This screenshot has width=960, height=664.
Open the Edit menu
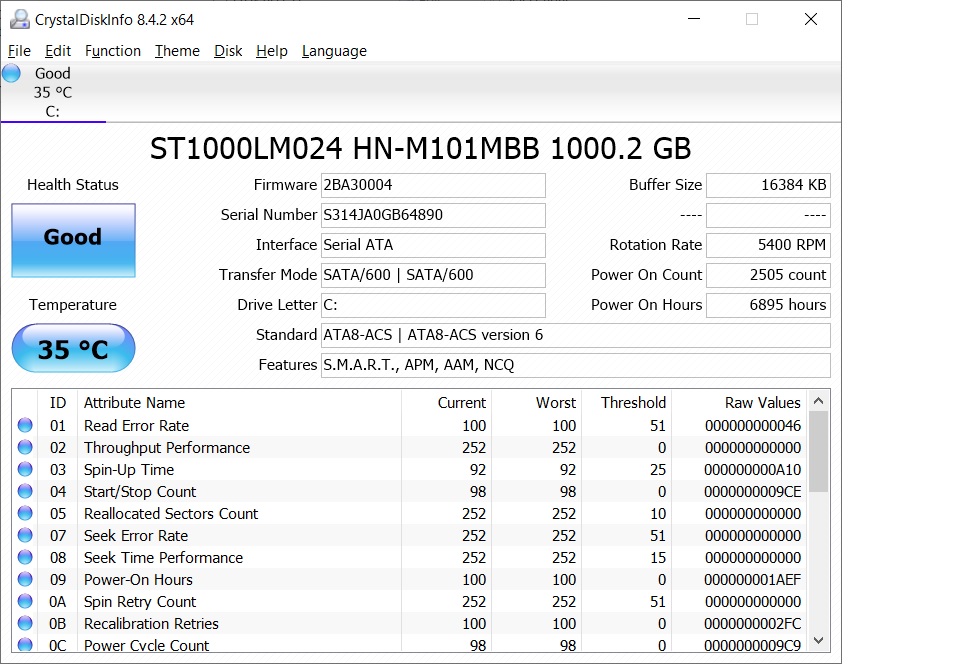click(x=58, y=51)
